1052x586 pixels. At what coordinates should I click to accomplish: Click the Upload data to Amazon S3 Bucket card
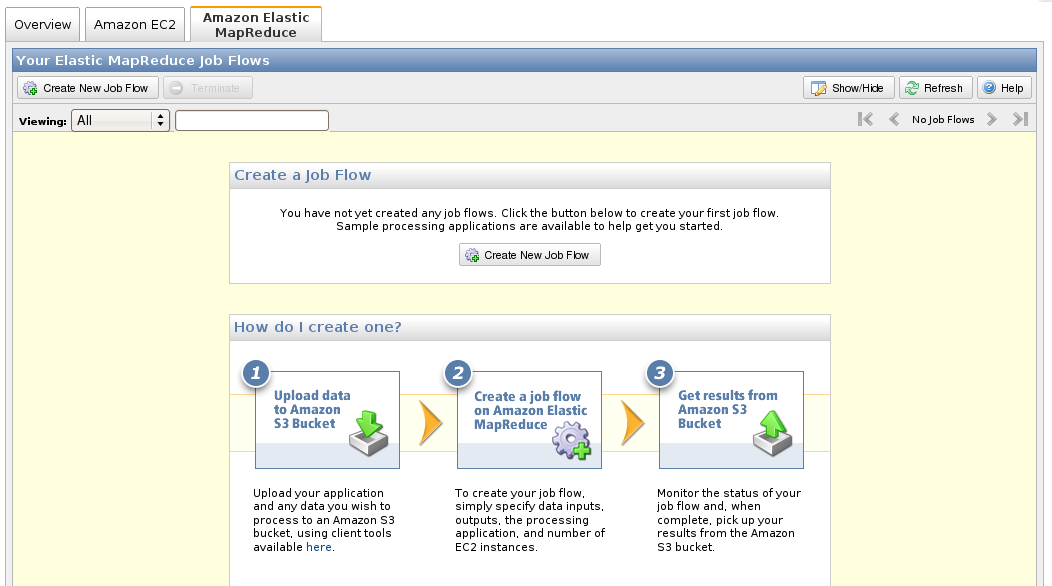coord(327,420)
